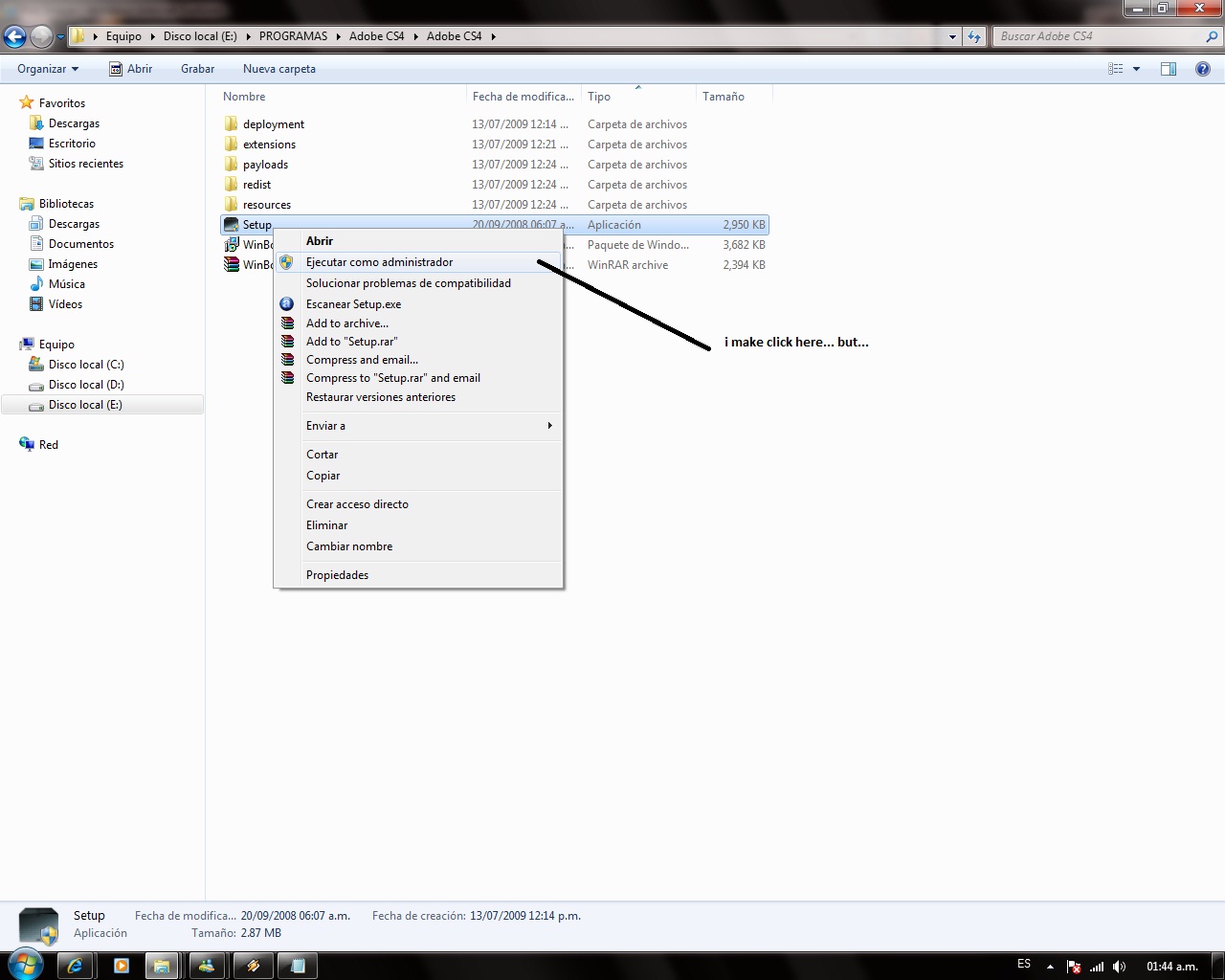Image resolution: width=1225 pixels, height=980 pixels.
Task: Select Disco local (C:) in the sidebar
Action: point(86,365)
